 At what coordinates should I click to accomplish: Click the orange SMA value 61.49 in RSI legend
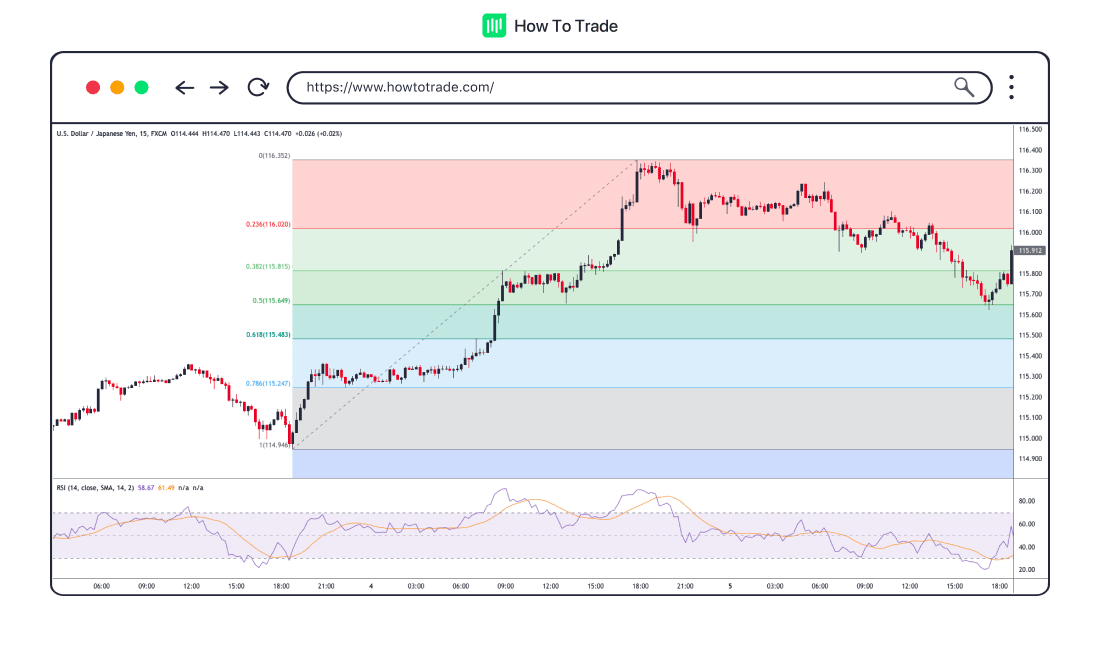click(x=166, y=485)
